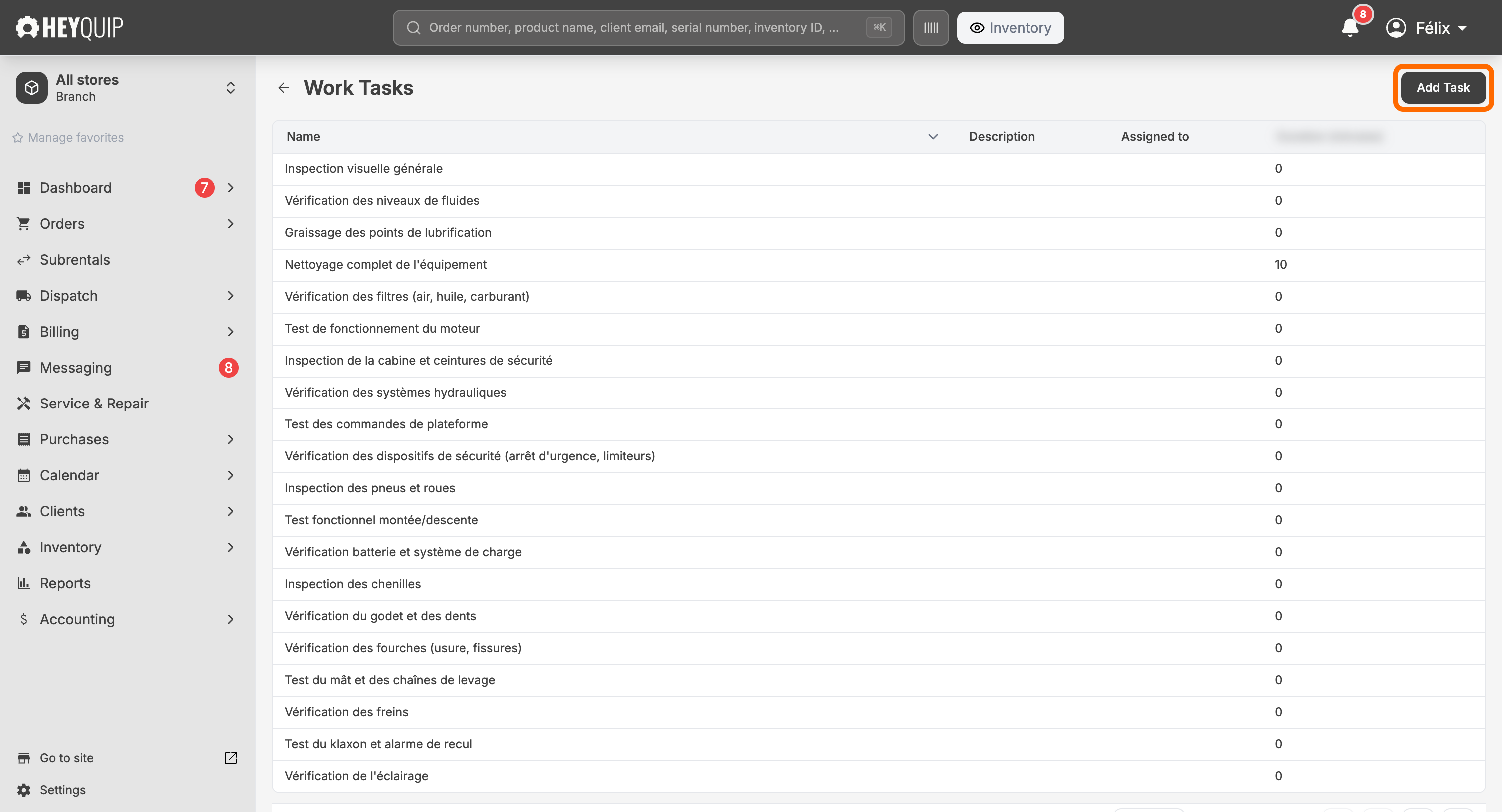Click the Reports bar chart icon

[x=24, y=583]
